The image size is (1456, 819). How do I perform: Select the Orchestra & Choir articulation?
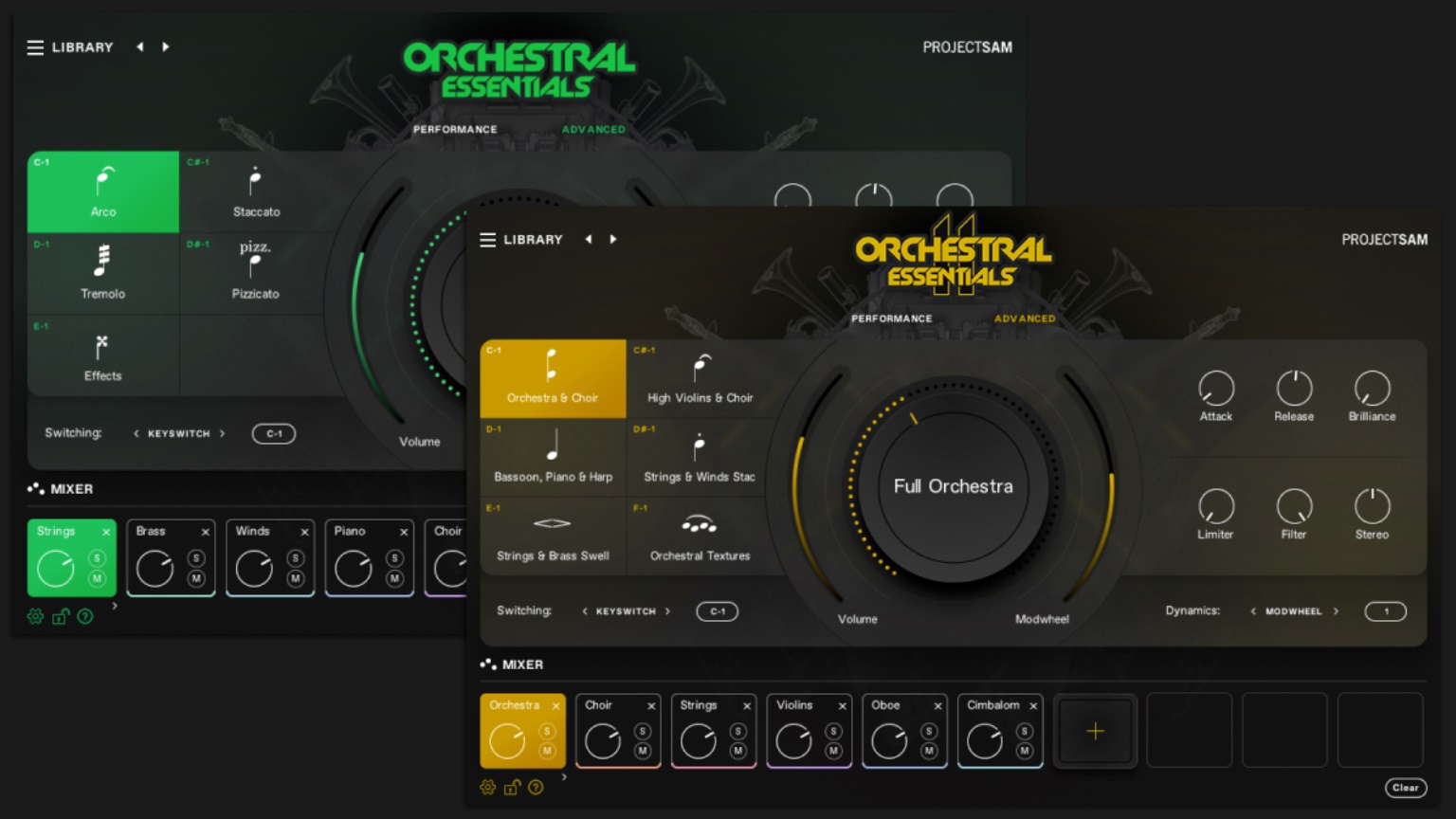(553, 378)
